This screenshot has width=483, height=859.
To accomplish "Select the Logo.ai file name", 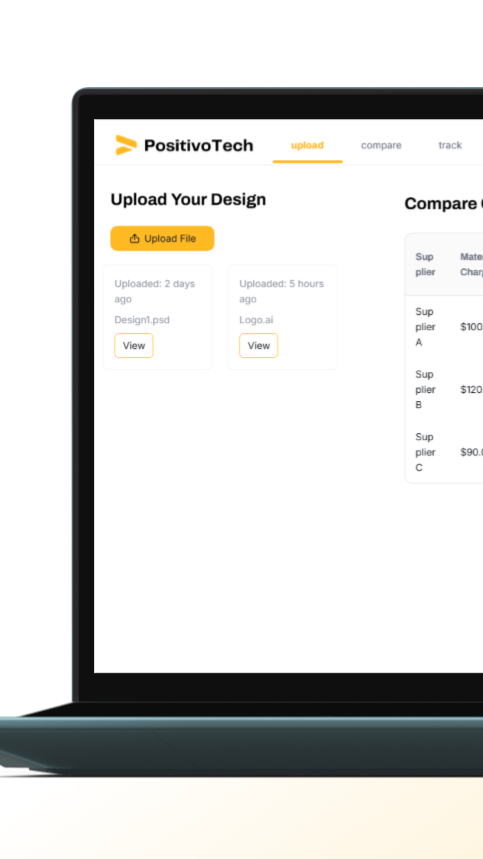I will [256, 320].
